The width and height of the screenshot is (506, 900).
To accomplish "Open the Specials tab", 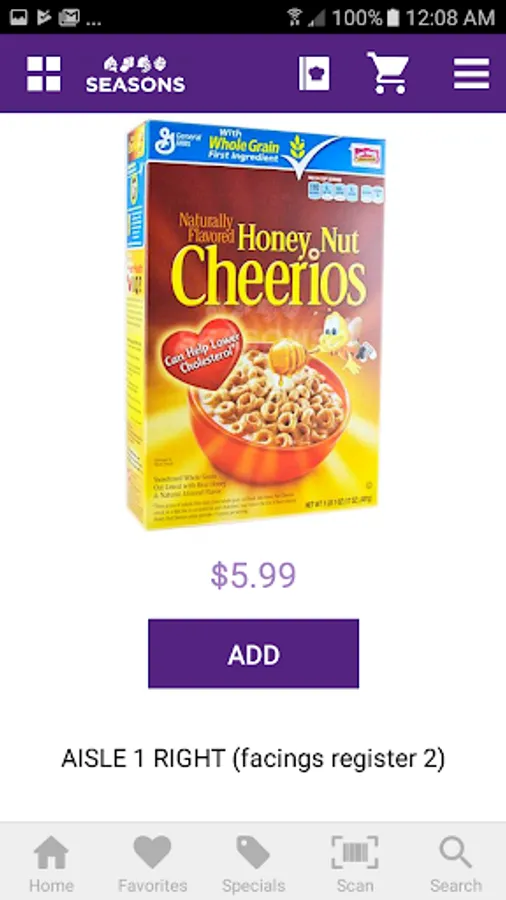I will coord(254,864).
